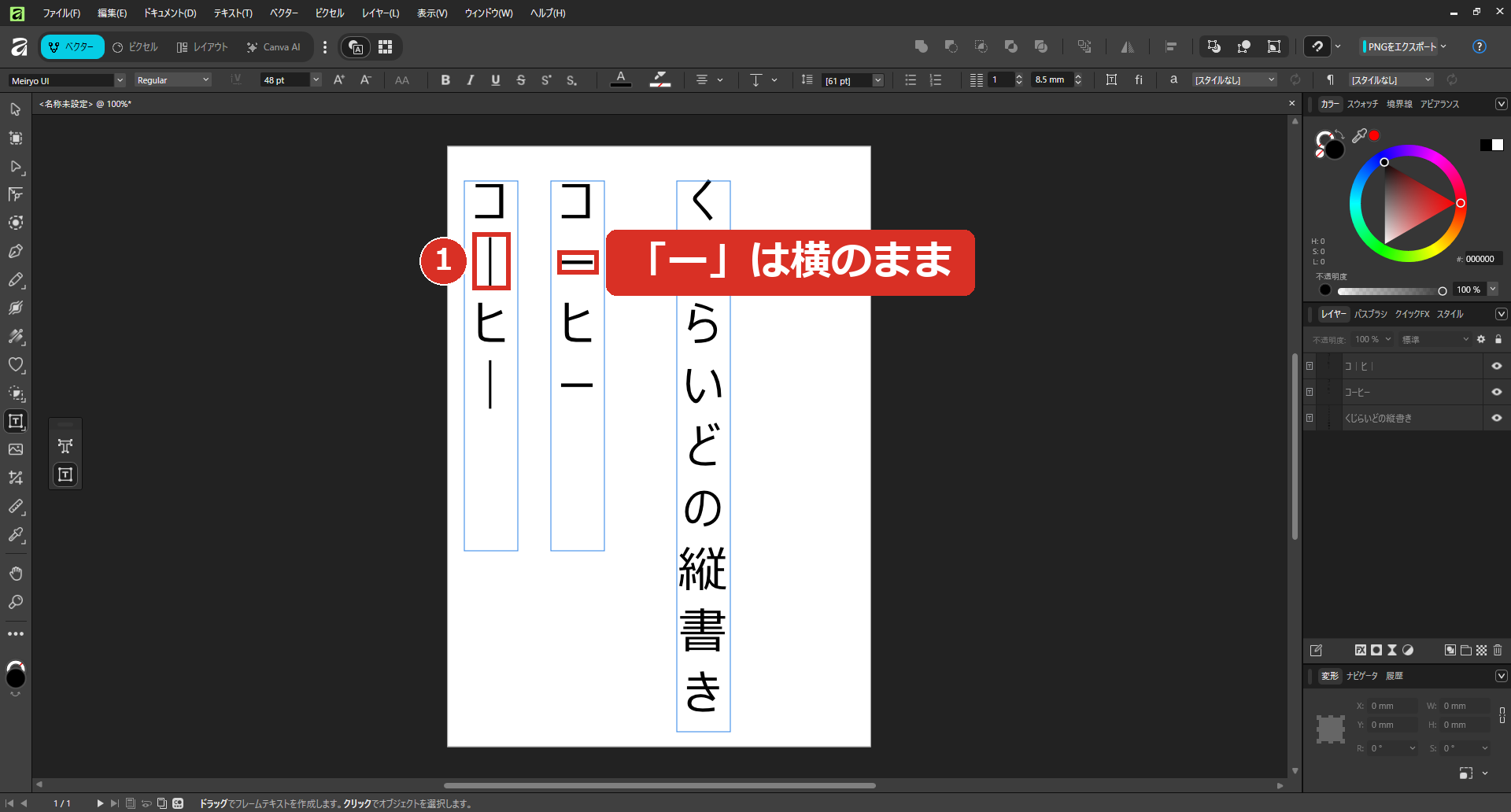
Task: Hide the くじらいどの縦書き layer
Action: pyautogui.click(x=1497, y=418)
